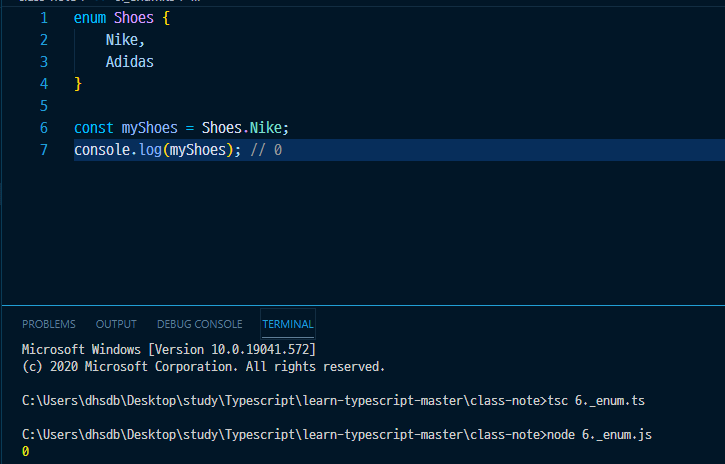Click the opening brace on line 1

(166, 18)
